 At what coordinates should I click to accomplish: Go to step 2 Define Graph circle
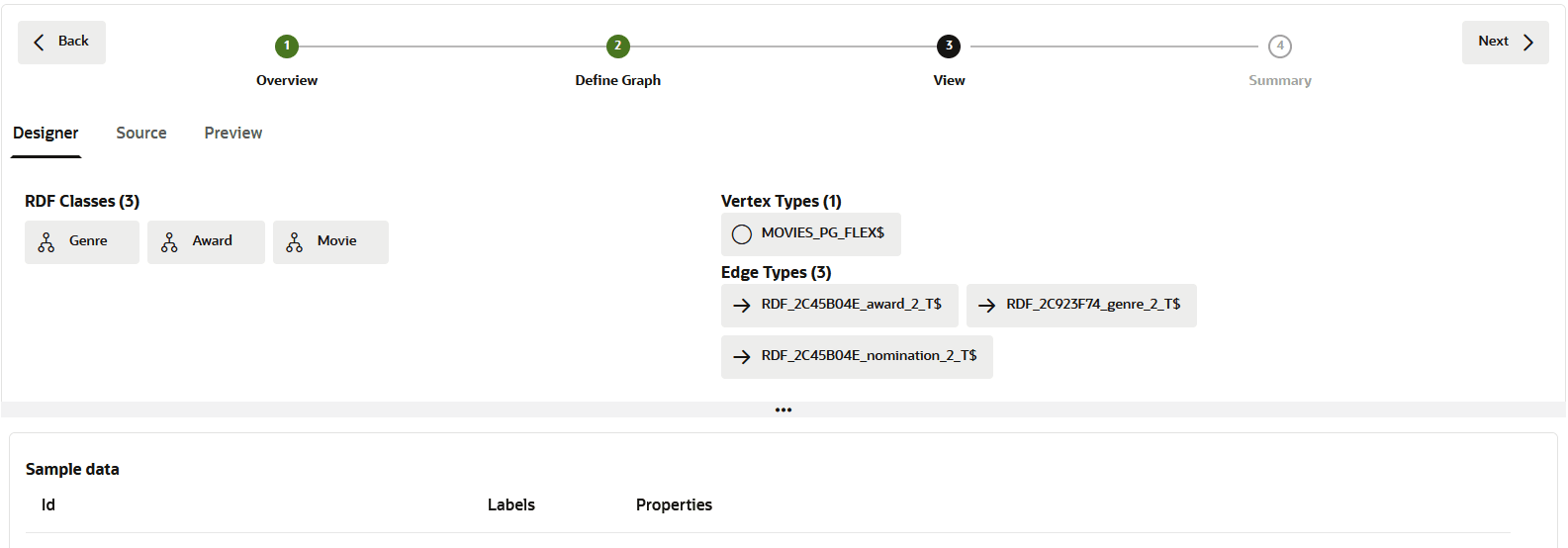(618, 46)
